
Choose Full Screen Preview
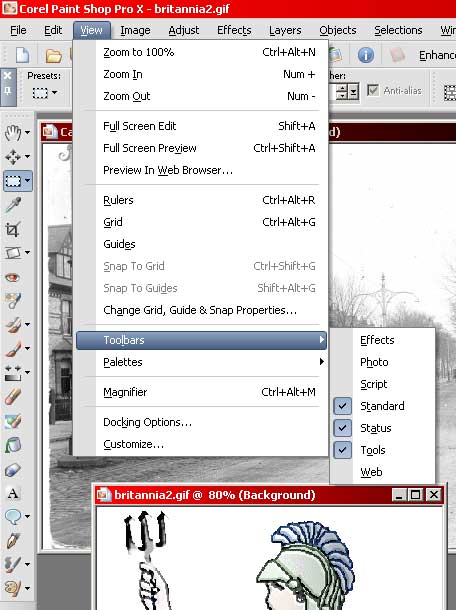[202, 148]
